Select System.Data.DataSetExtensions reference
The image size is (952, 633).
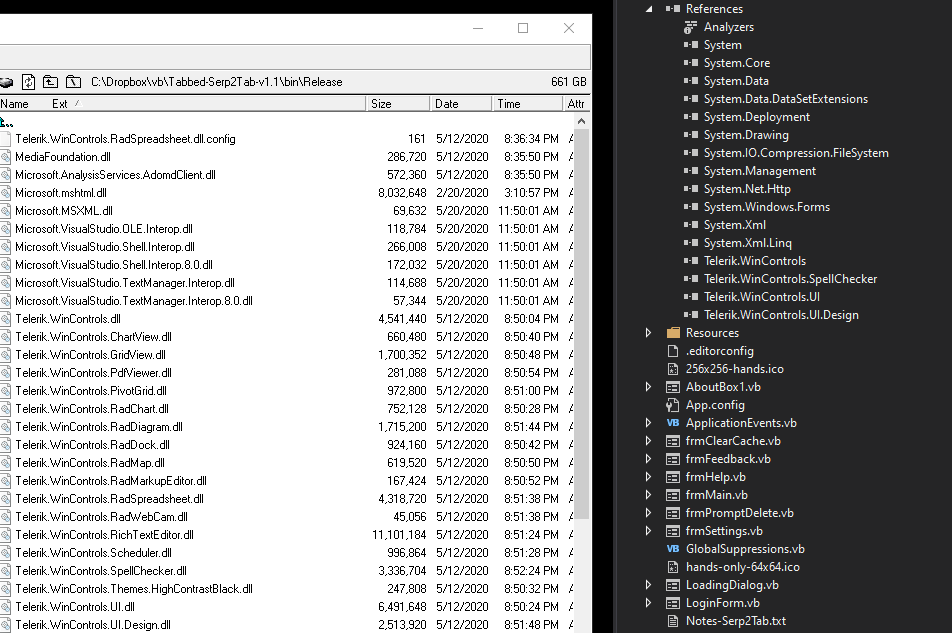coord(786,99)
